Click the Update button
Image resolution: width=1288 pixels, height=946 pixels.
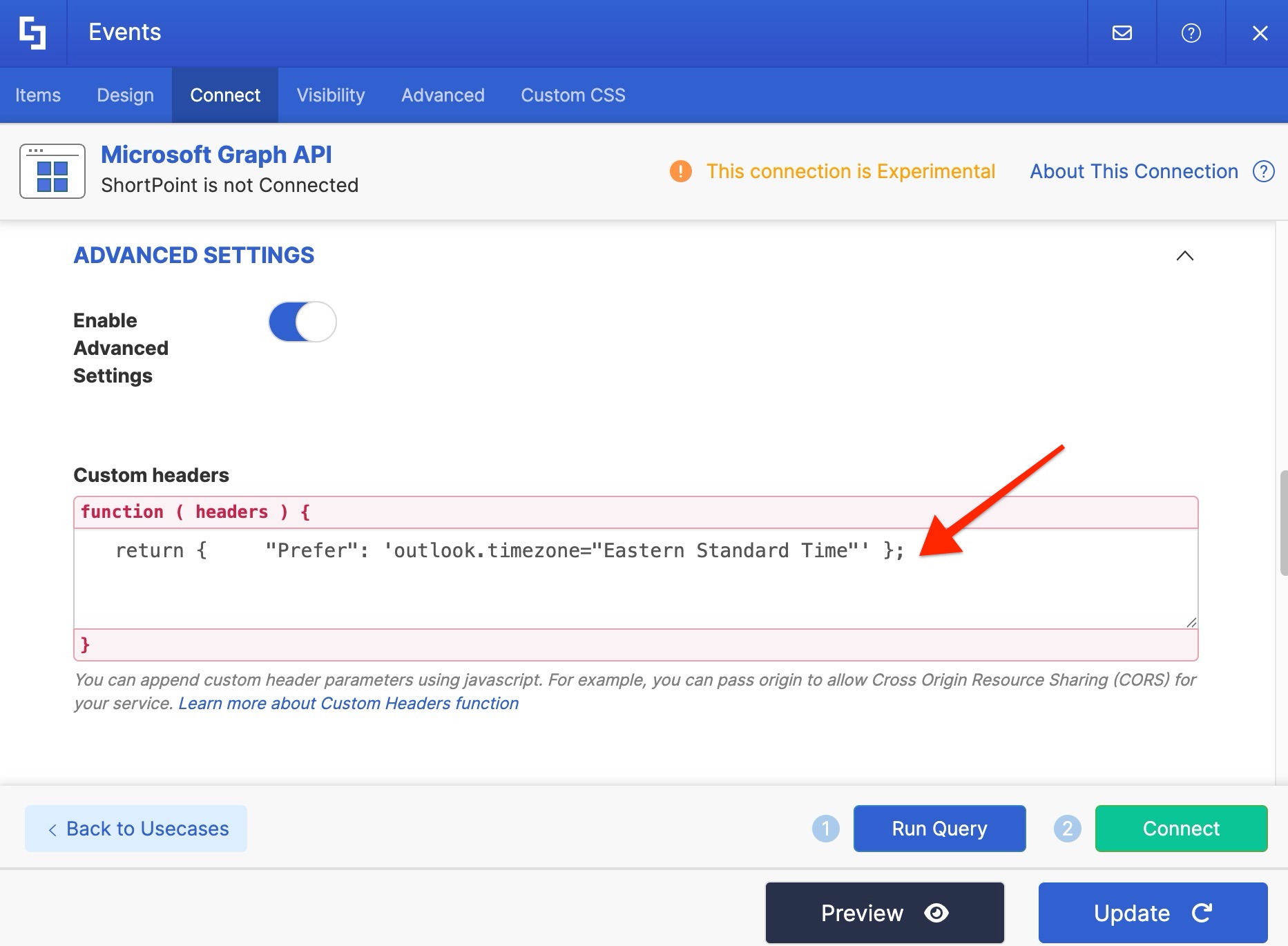[x=1153, y=913]
